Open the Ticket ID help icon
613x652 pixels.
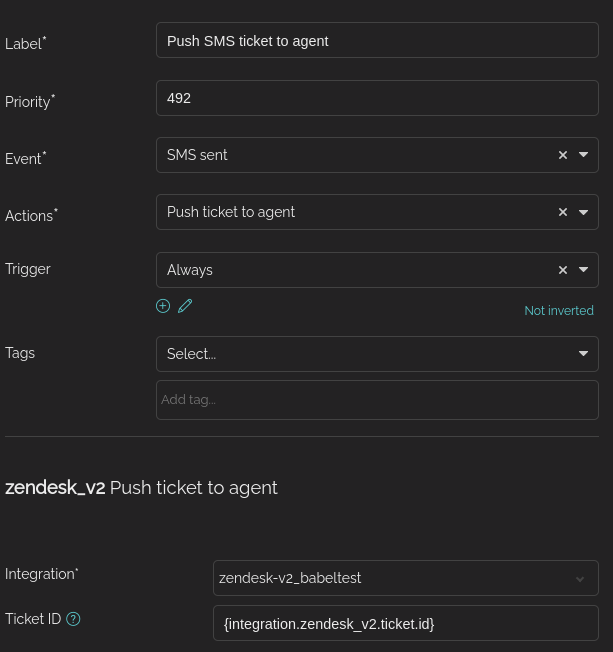[x=73, y=619]
